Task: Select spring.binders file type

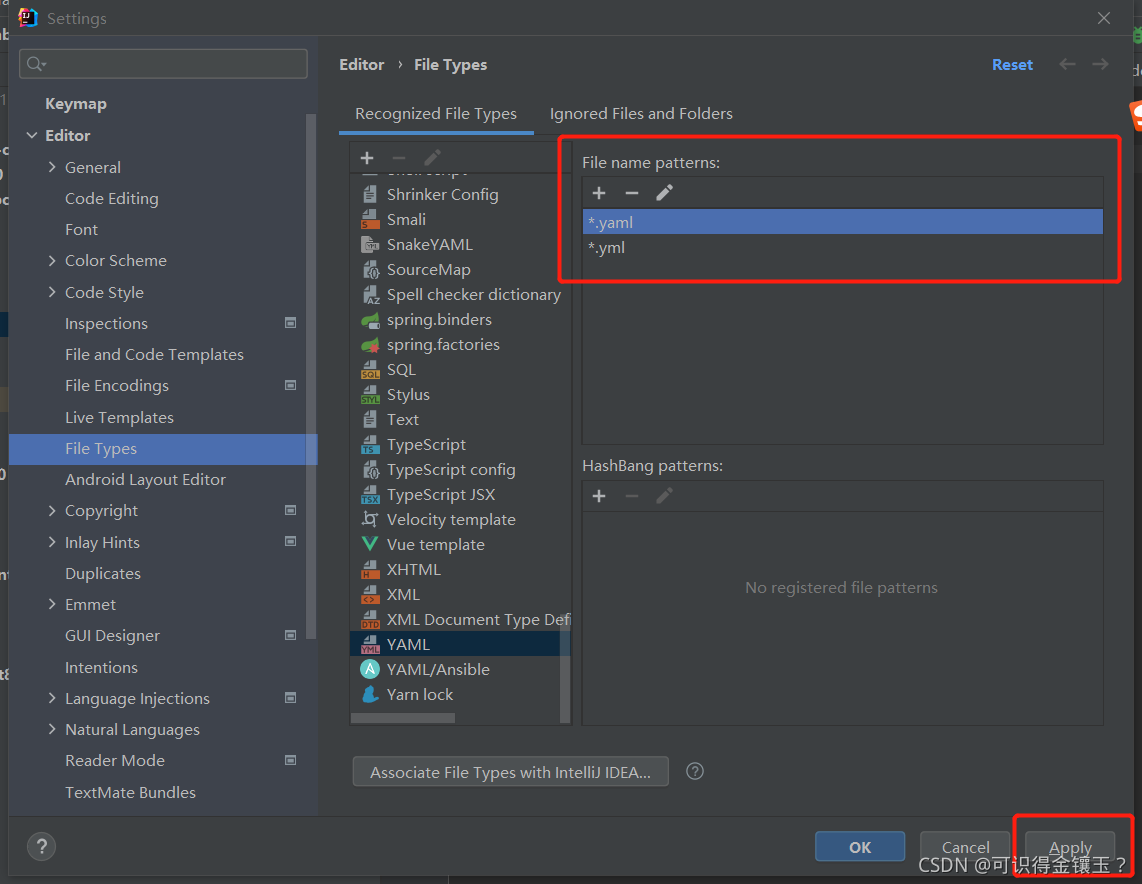Action: pos(460,320)
